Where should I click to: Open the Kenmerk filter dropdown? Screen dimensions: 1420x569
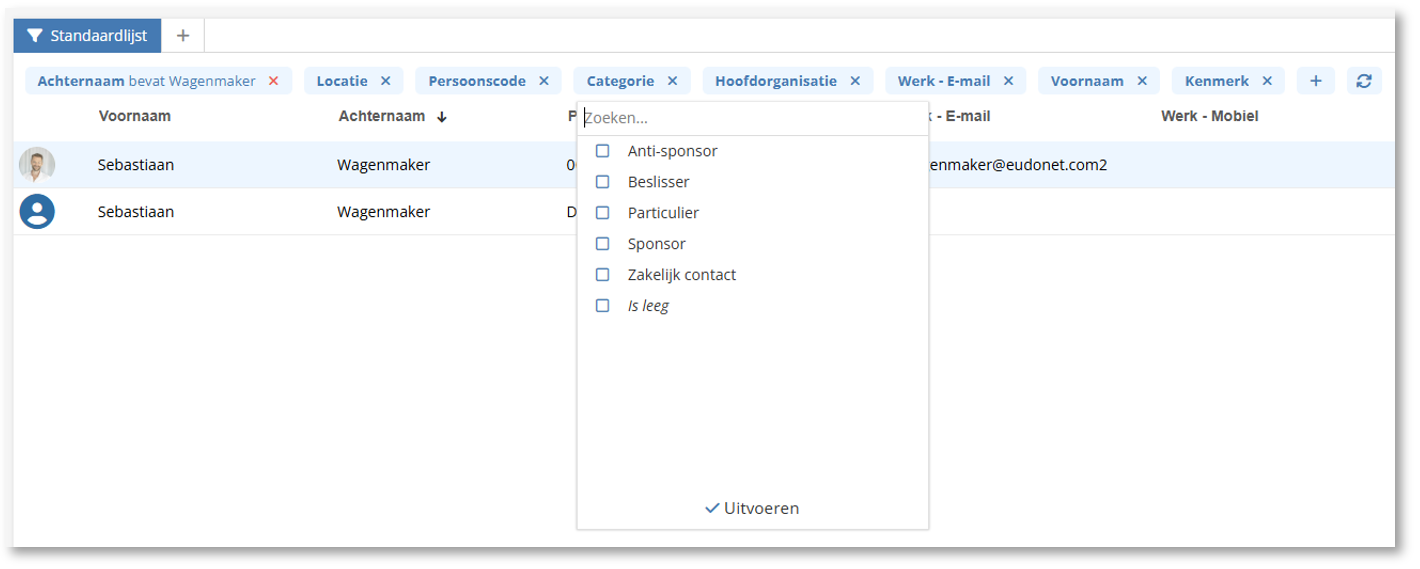[1216, 81]
